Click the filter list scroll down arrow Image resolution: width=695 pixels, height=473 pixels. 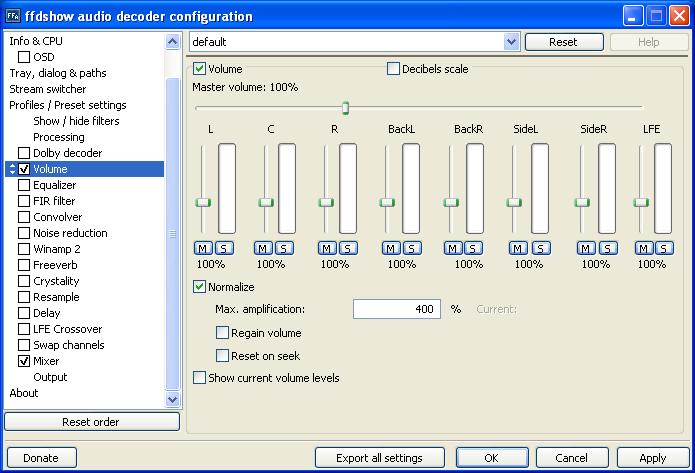[172, 399]
